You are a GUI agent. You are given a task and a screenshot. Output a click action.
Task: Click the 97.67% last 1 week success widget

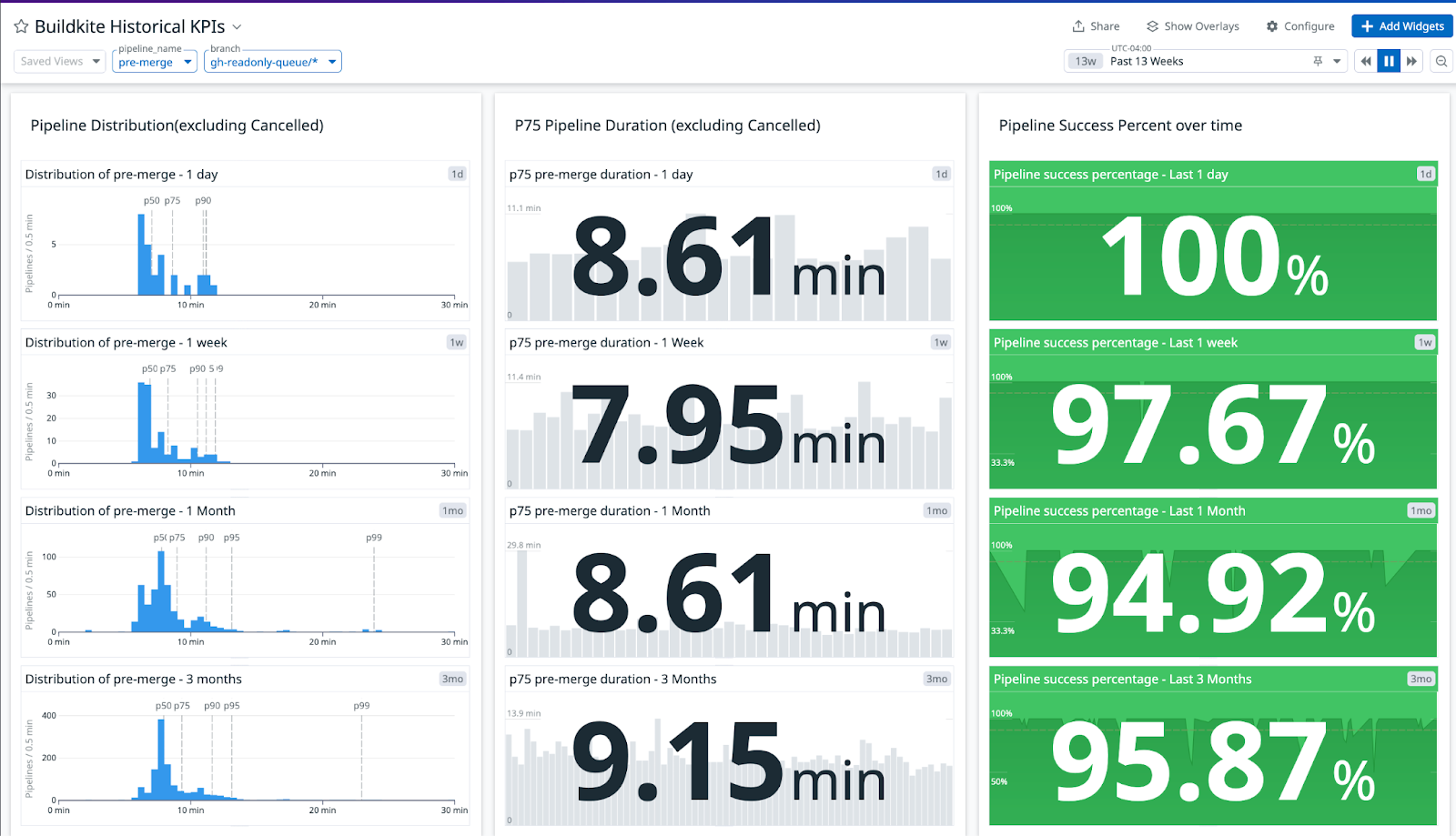point(1212,425)
